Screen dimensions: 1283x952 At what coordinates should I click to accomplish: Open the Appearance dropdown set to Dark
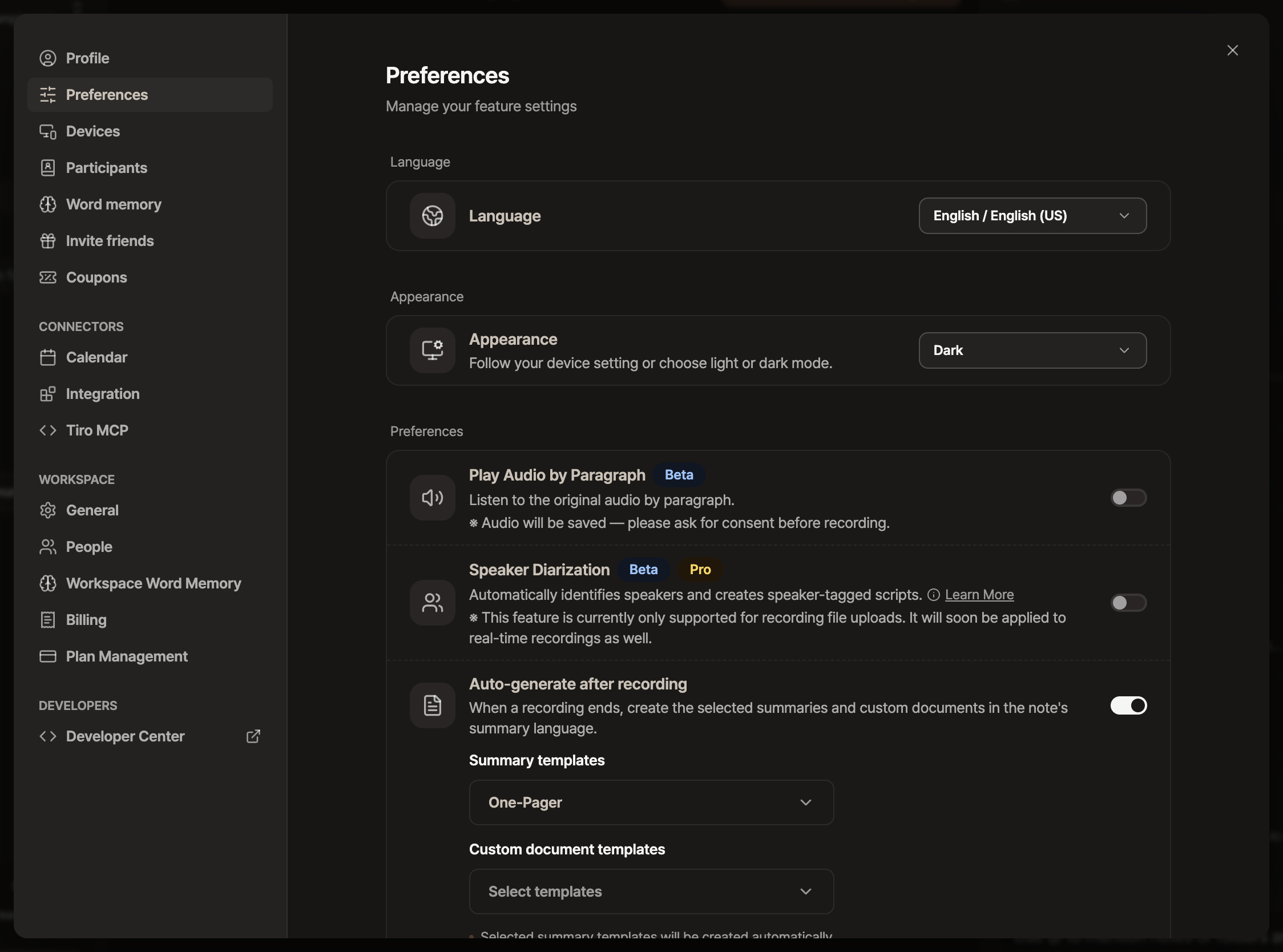coord(1032,350)
